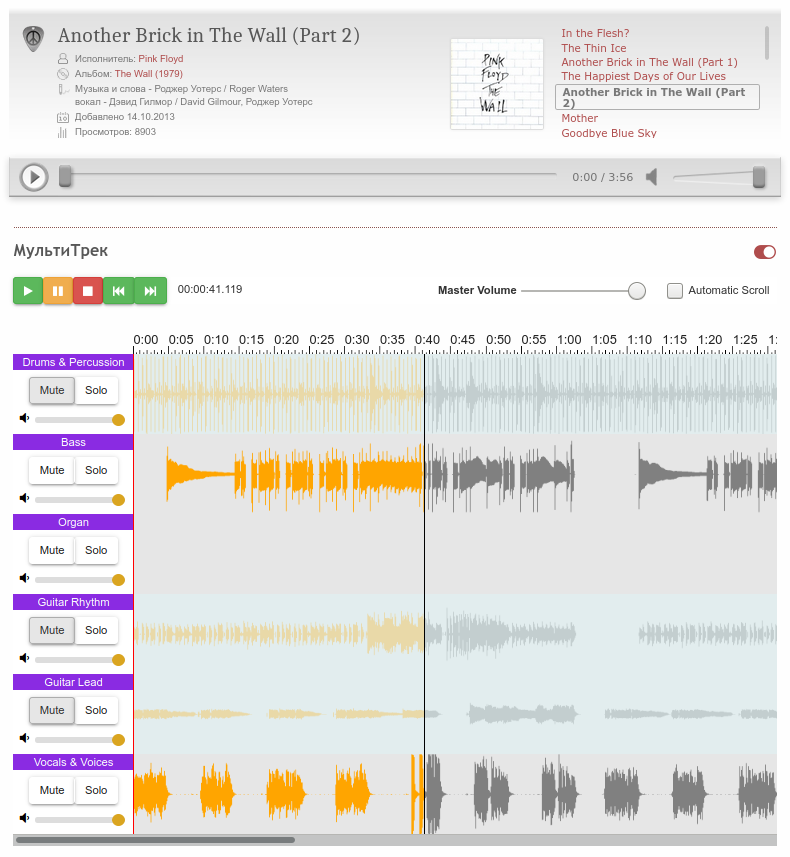The height and width of the screenshot is (857, 790).
Task: Mute the Bass track
Action: tap(52, 470)
